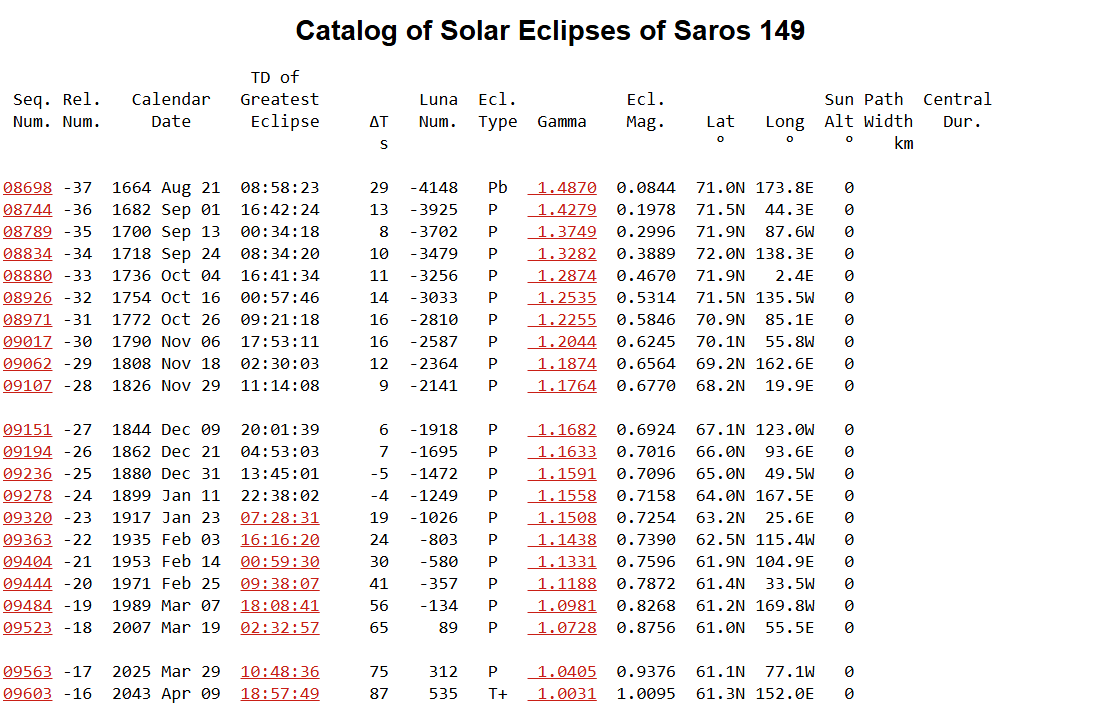1110x705 pixels.
Task: Open gamma link 1.1764
Action: pyautogui.click(x=562, y=385)
